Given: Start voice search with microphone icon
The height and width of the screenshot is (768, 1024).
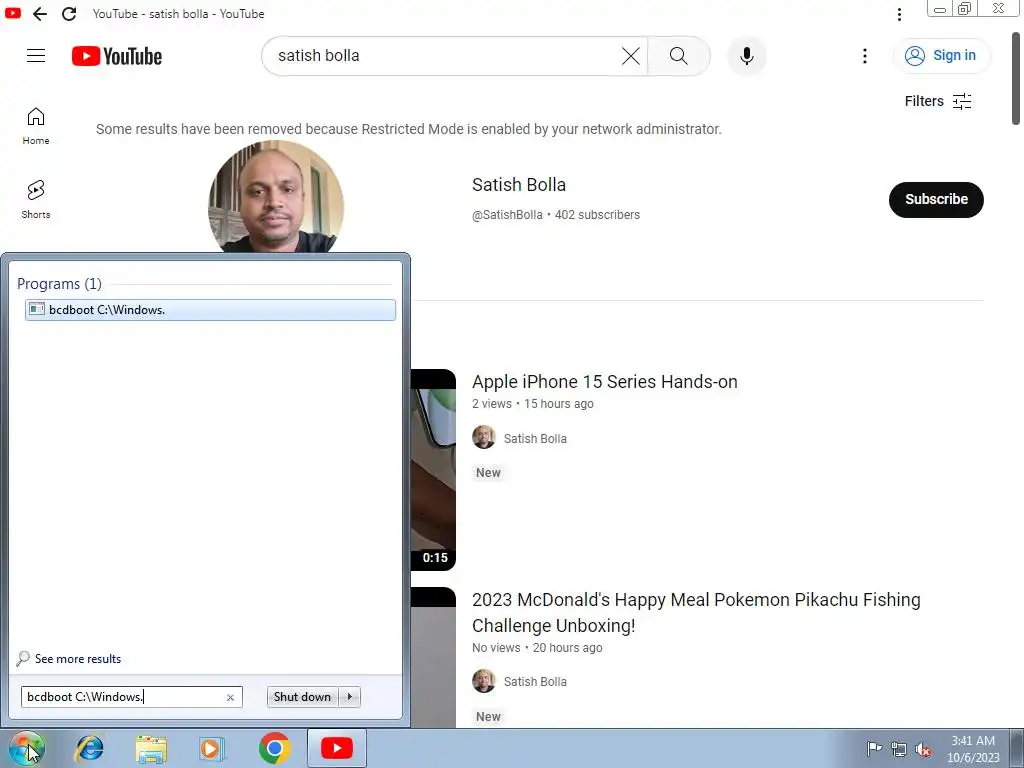Looking at the screenshot, I should [746, 56].
